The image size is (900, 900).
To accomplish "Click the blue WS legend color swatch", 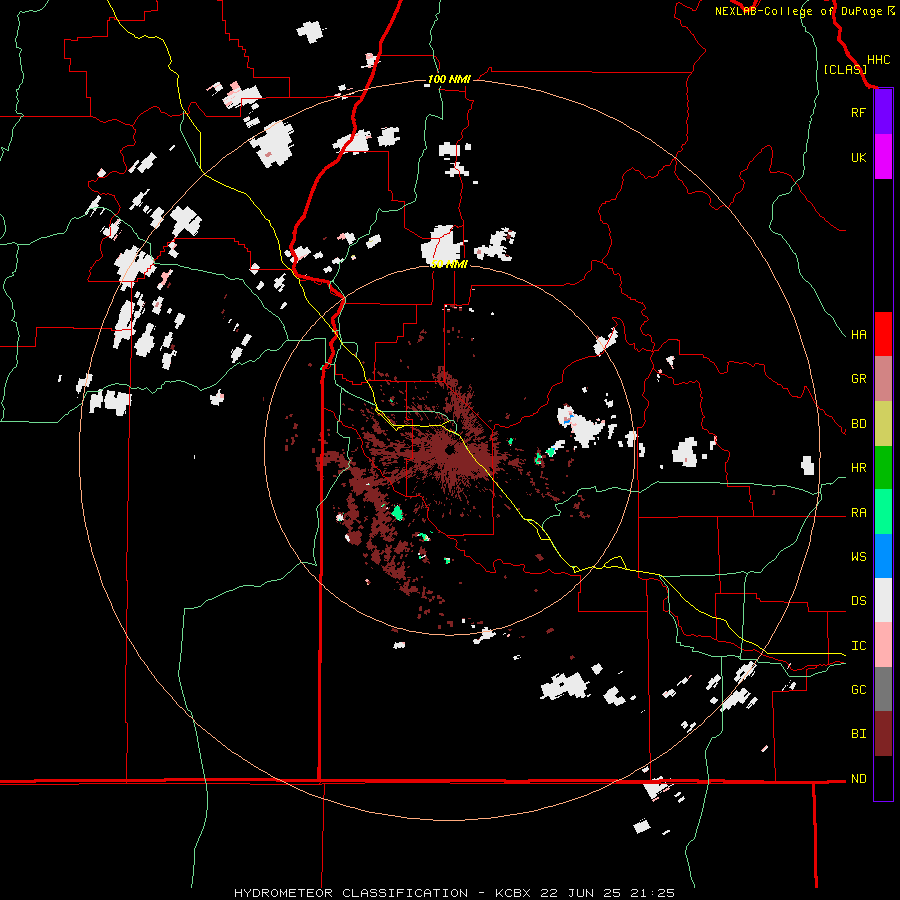I will tap(883, 556).
